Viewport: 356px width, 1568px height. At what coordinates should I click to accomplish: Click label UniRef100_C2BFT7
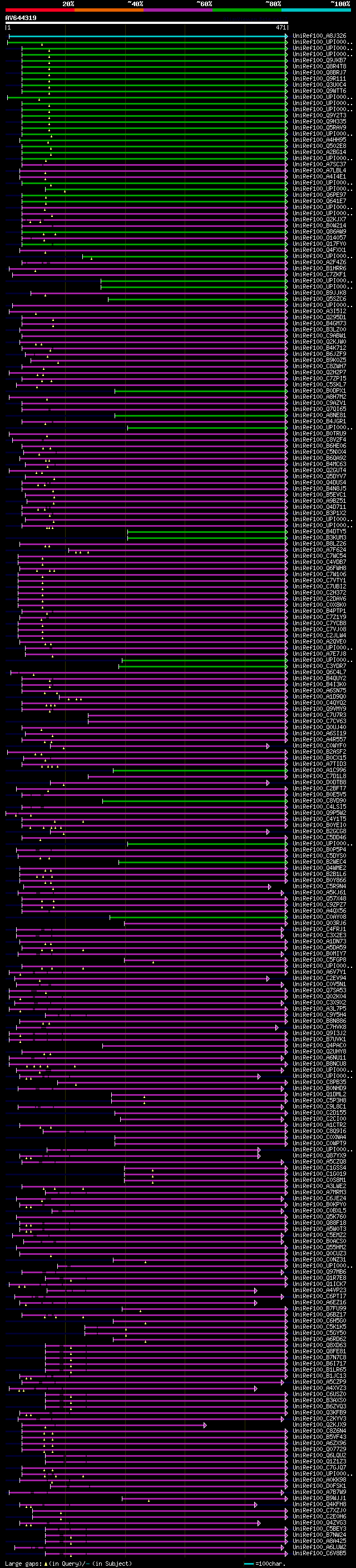point(319,788)
